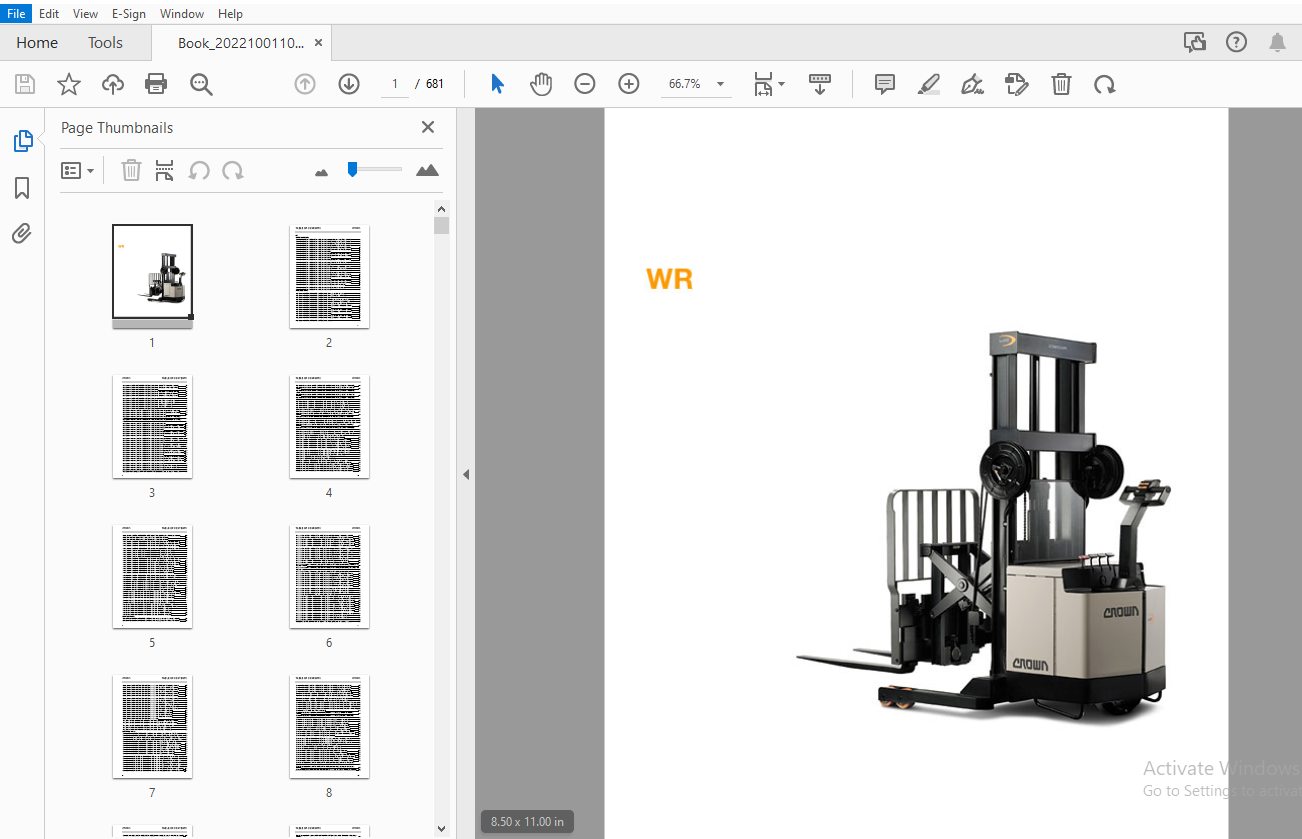Add the file to starred with the star icon

(69, 84)
